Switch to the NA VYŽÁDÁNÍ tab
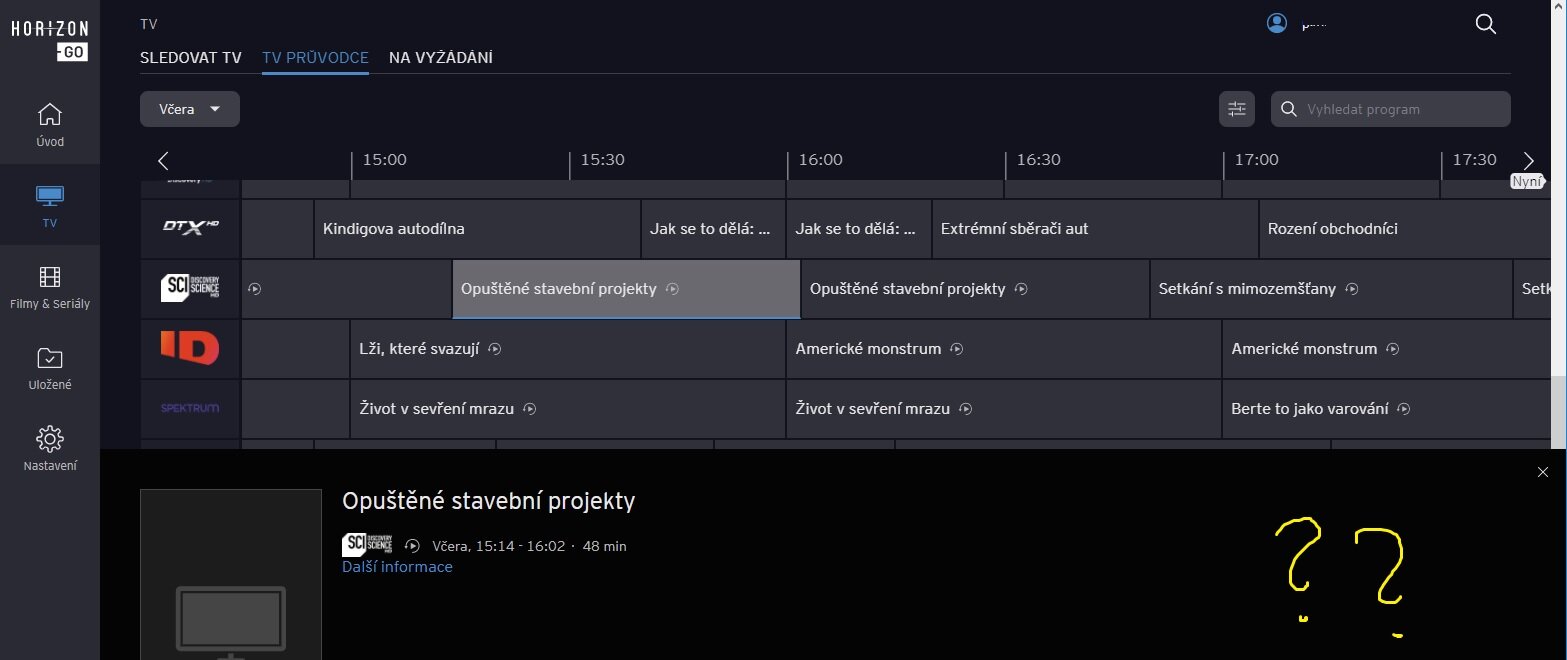This screenshot has width=1567, height=660. click(x=440, y=57)
